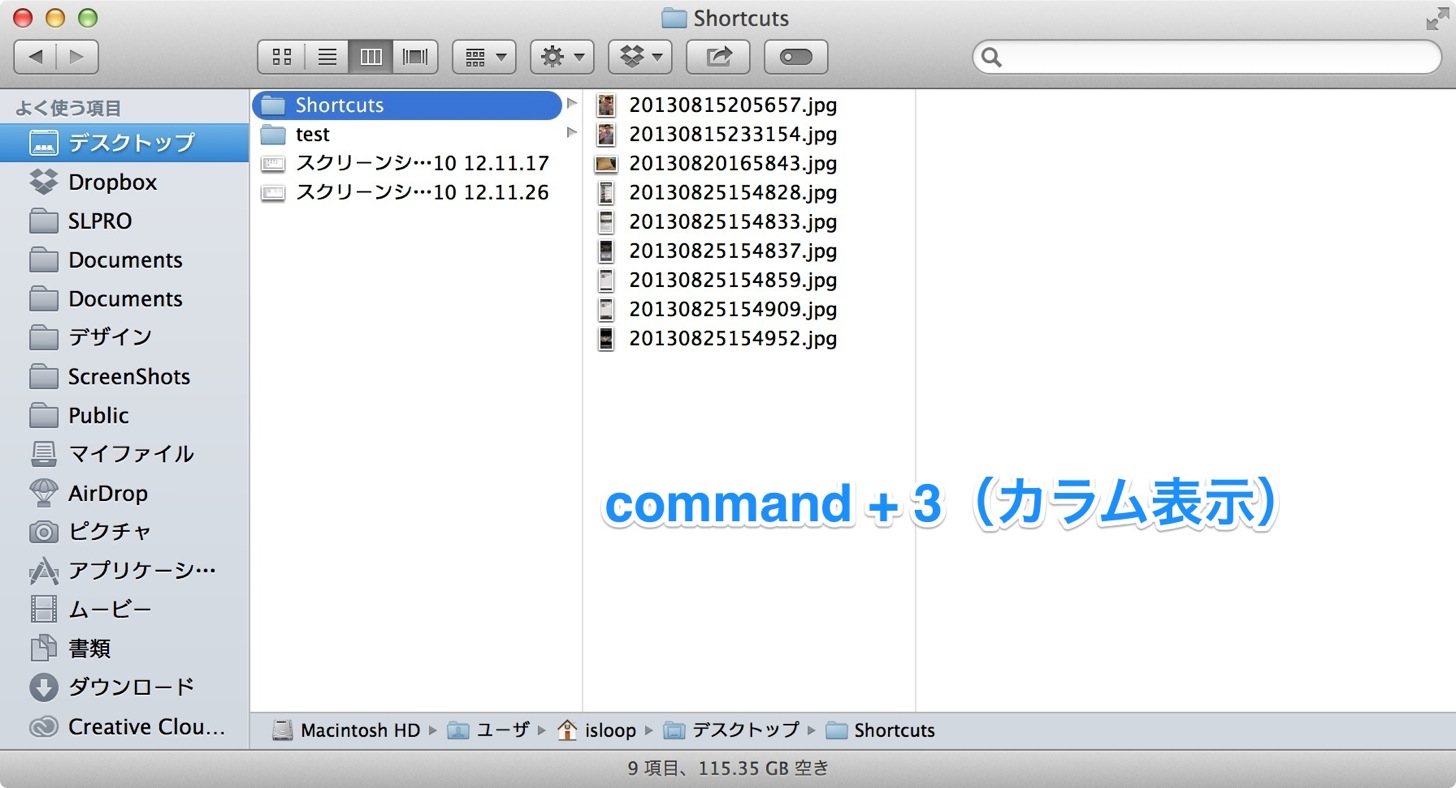This screenshot has height=788, width=1456.
Task: Click デスクトップ in the path bar
Action: tap(732, 730)
